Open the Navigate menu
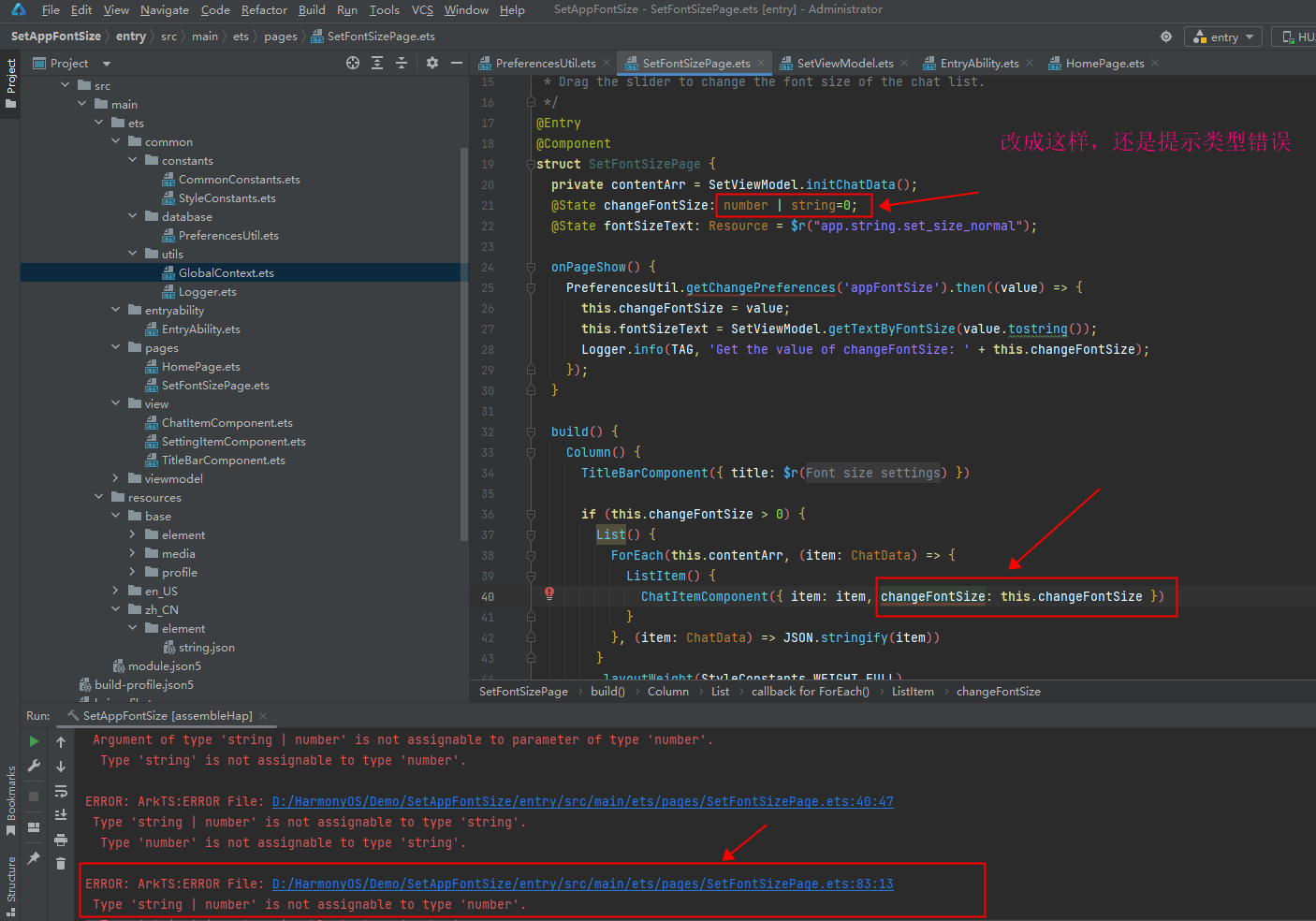Viewport: 1316px width, 921px height. 165,9
